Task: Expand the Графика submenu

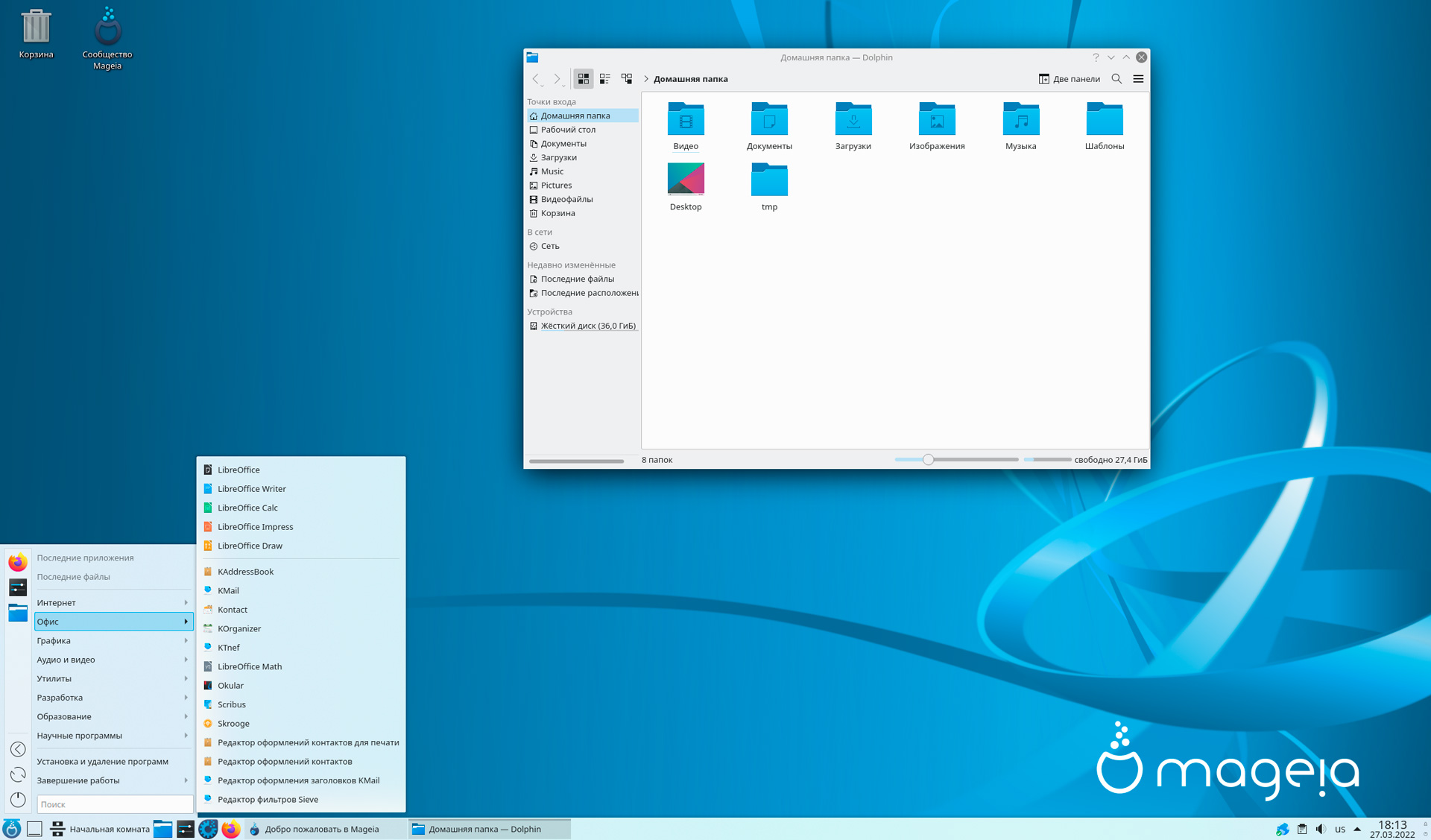Action: (x=112, y=640)
